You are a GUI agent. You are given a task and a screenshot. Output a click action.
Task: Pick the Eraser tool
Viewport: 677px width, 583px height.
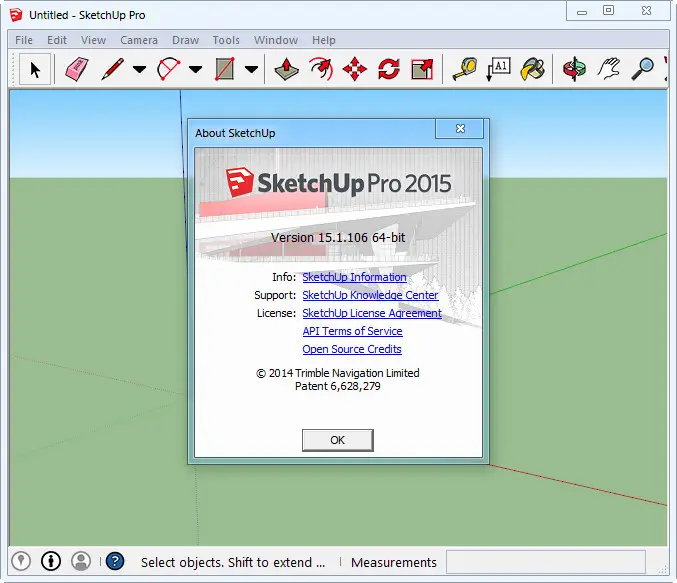[x=76, y=69]
